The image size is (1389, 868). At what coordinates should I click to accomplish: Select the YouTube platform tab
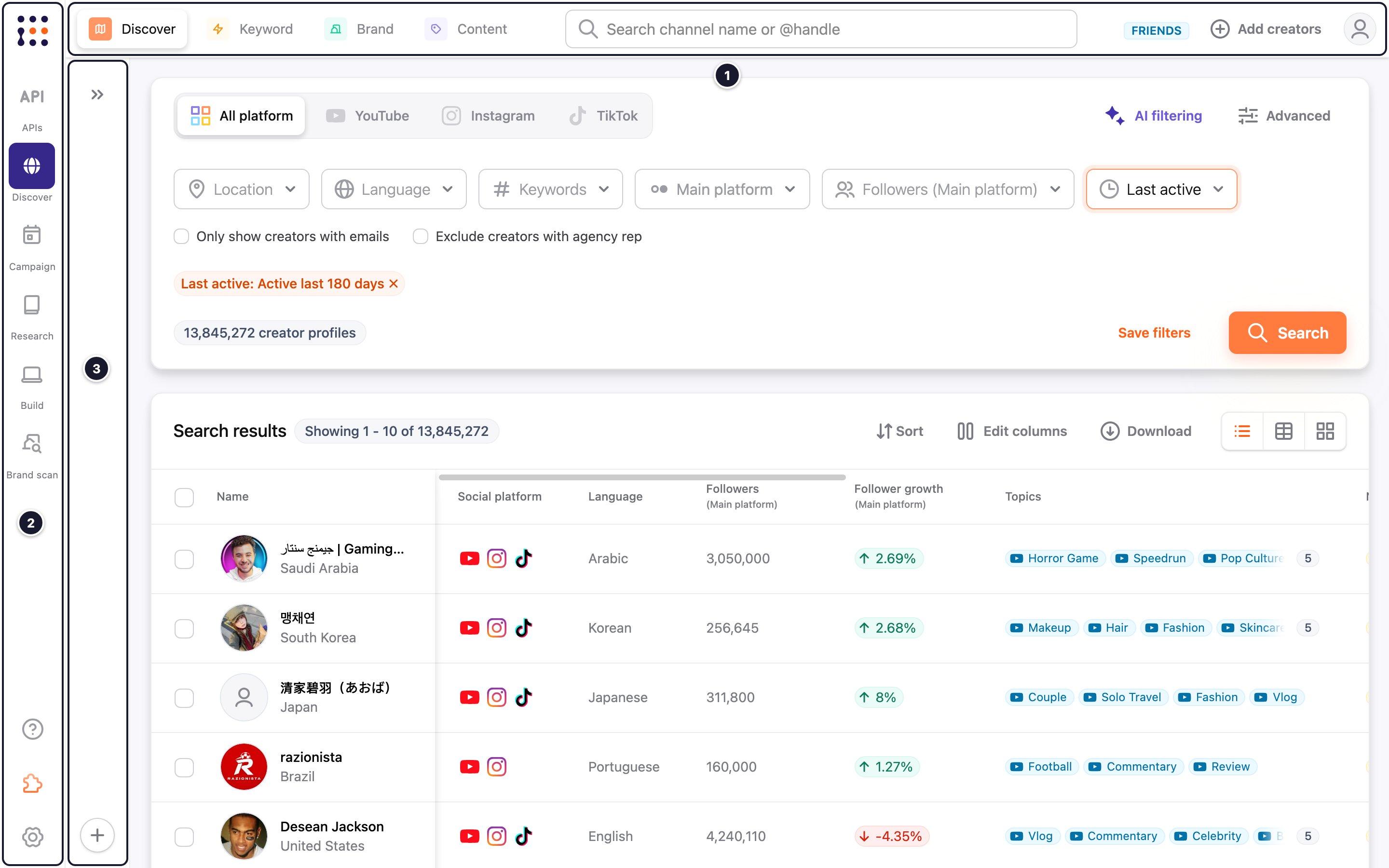pos(368,115)
